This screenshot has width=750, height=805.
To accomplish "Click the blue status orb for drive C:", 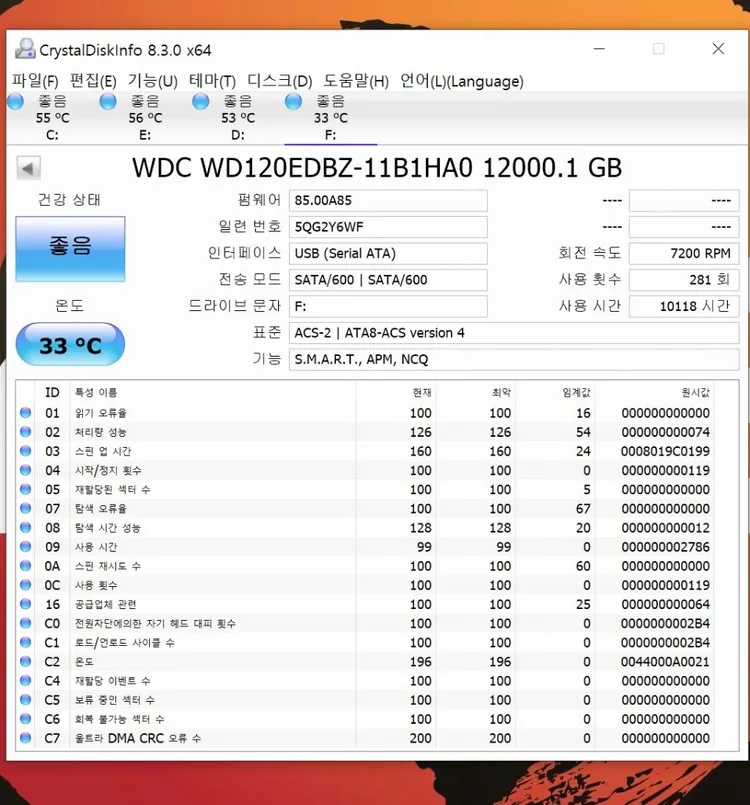I will point(15,102).
